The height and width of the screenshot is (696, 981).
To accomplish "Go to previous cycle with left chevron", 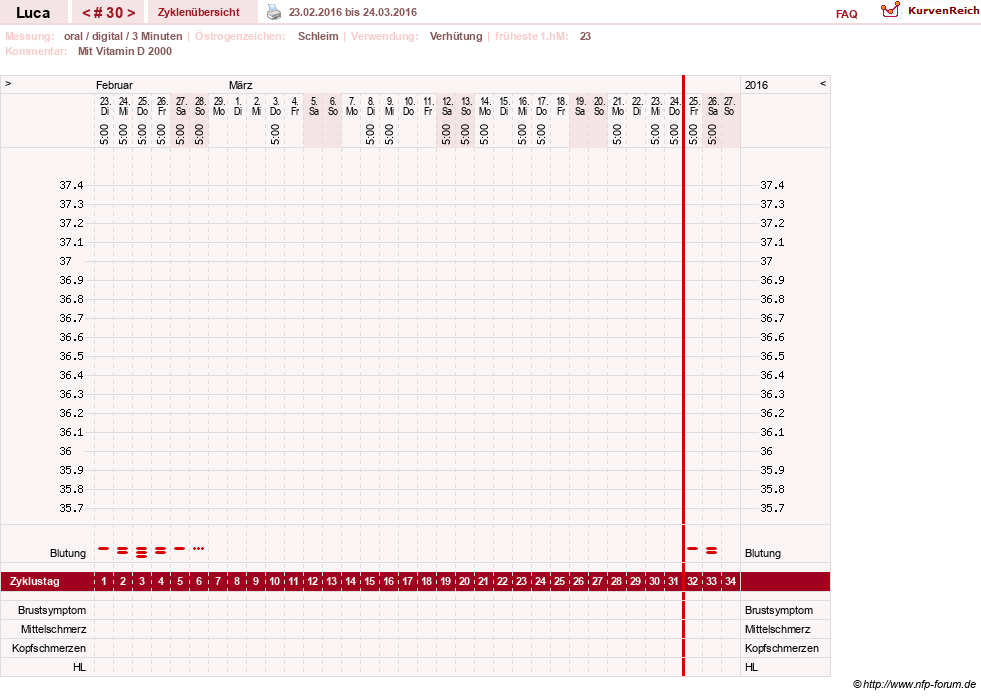I will coord(87,13).
